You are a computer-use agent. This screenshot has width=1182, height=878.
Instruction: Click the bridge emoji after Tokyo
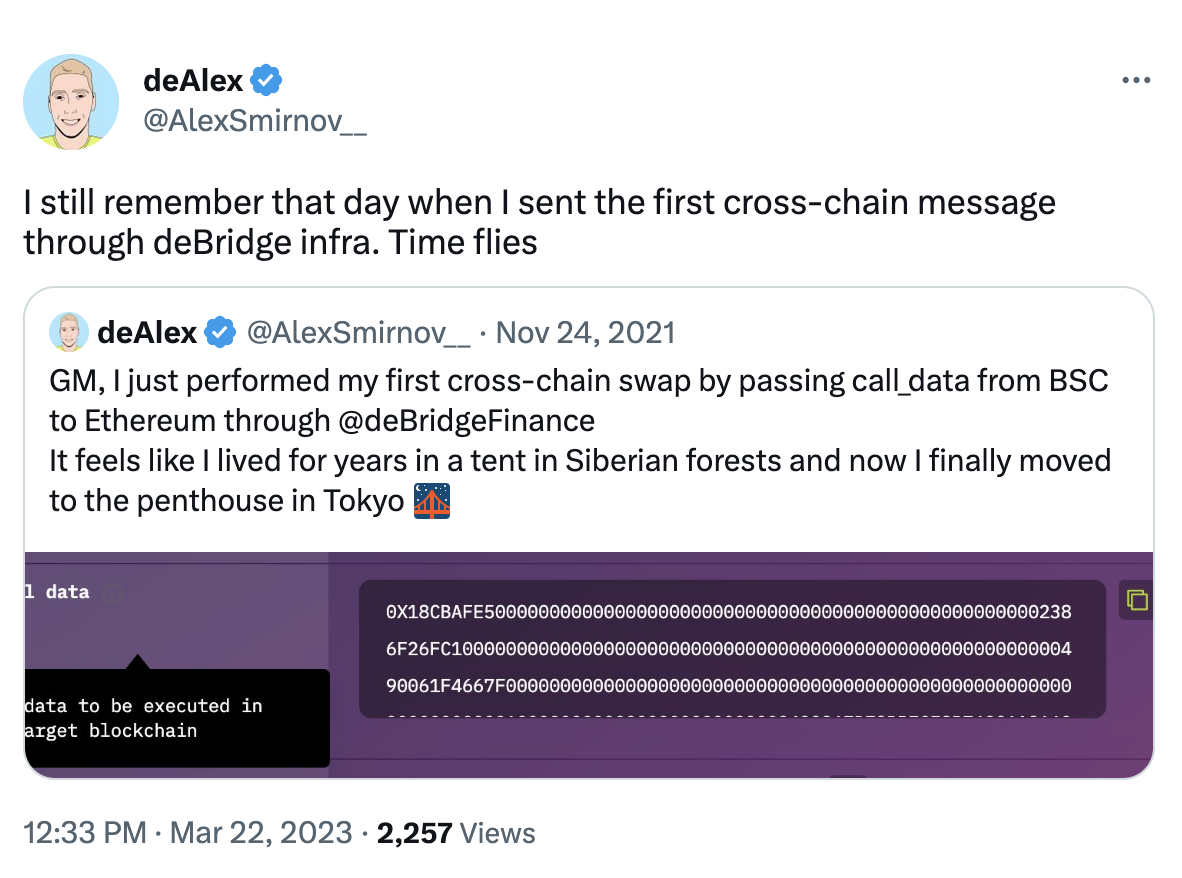432,500
